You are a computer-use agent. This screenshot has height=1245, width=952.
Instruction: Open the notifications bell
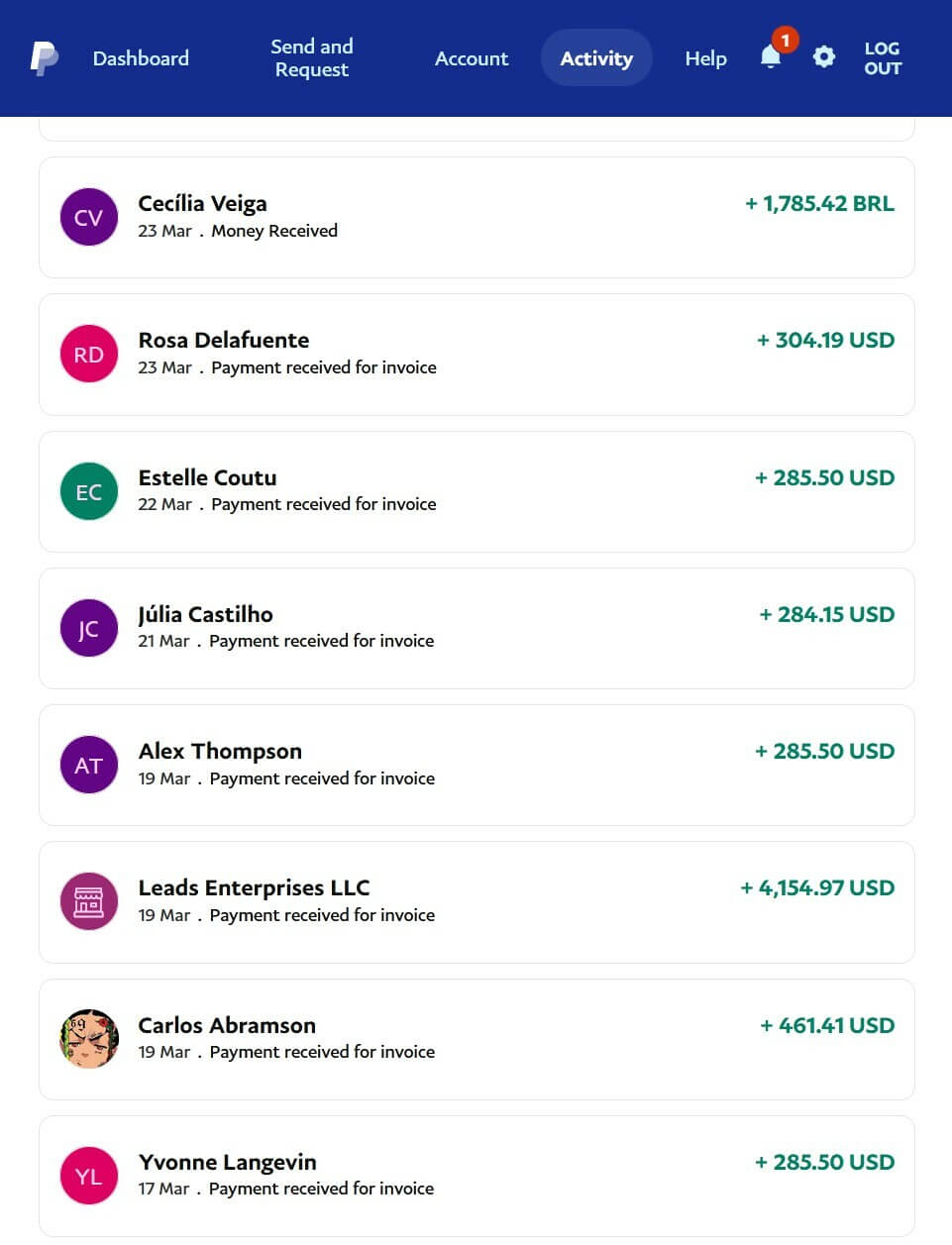tap(771, 57)
